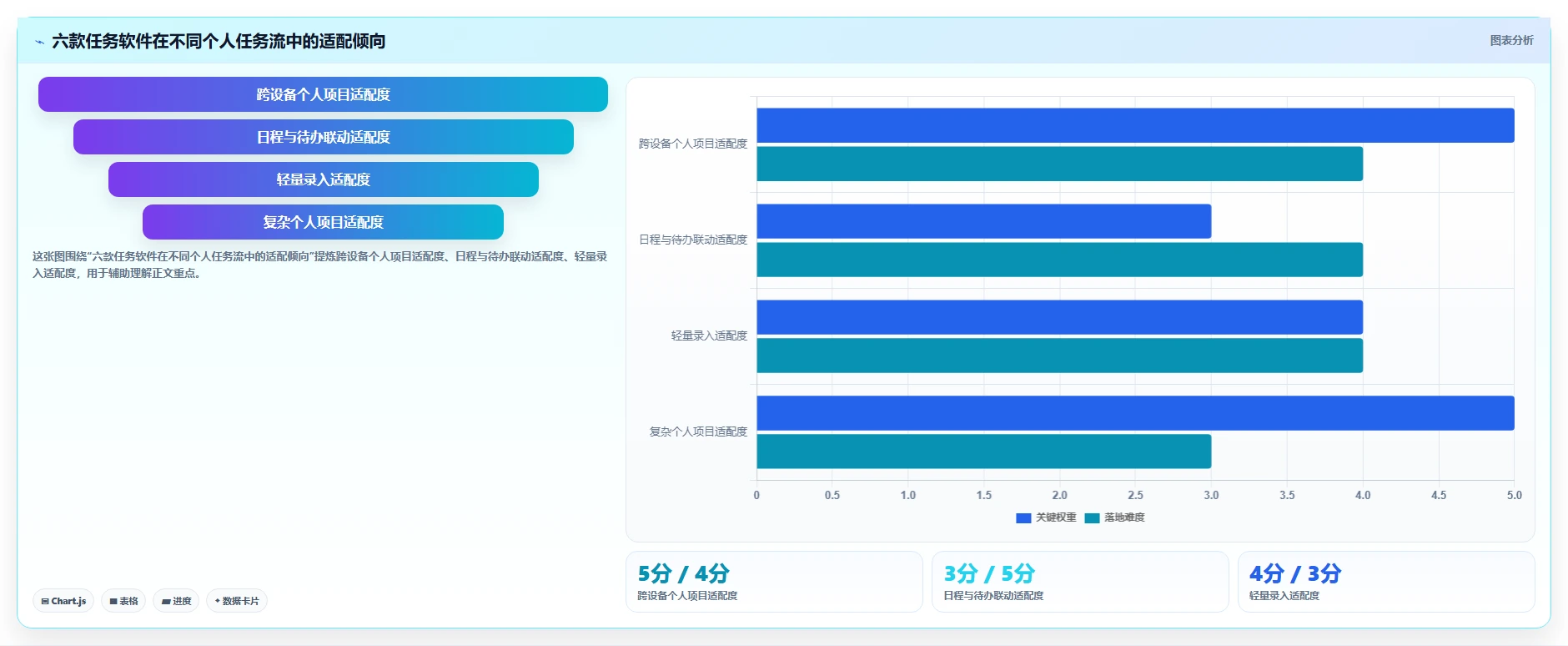Click the y-axis label 日程与待办联动适配度
1568x646 pixels.
point(693,240)
